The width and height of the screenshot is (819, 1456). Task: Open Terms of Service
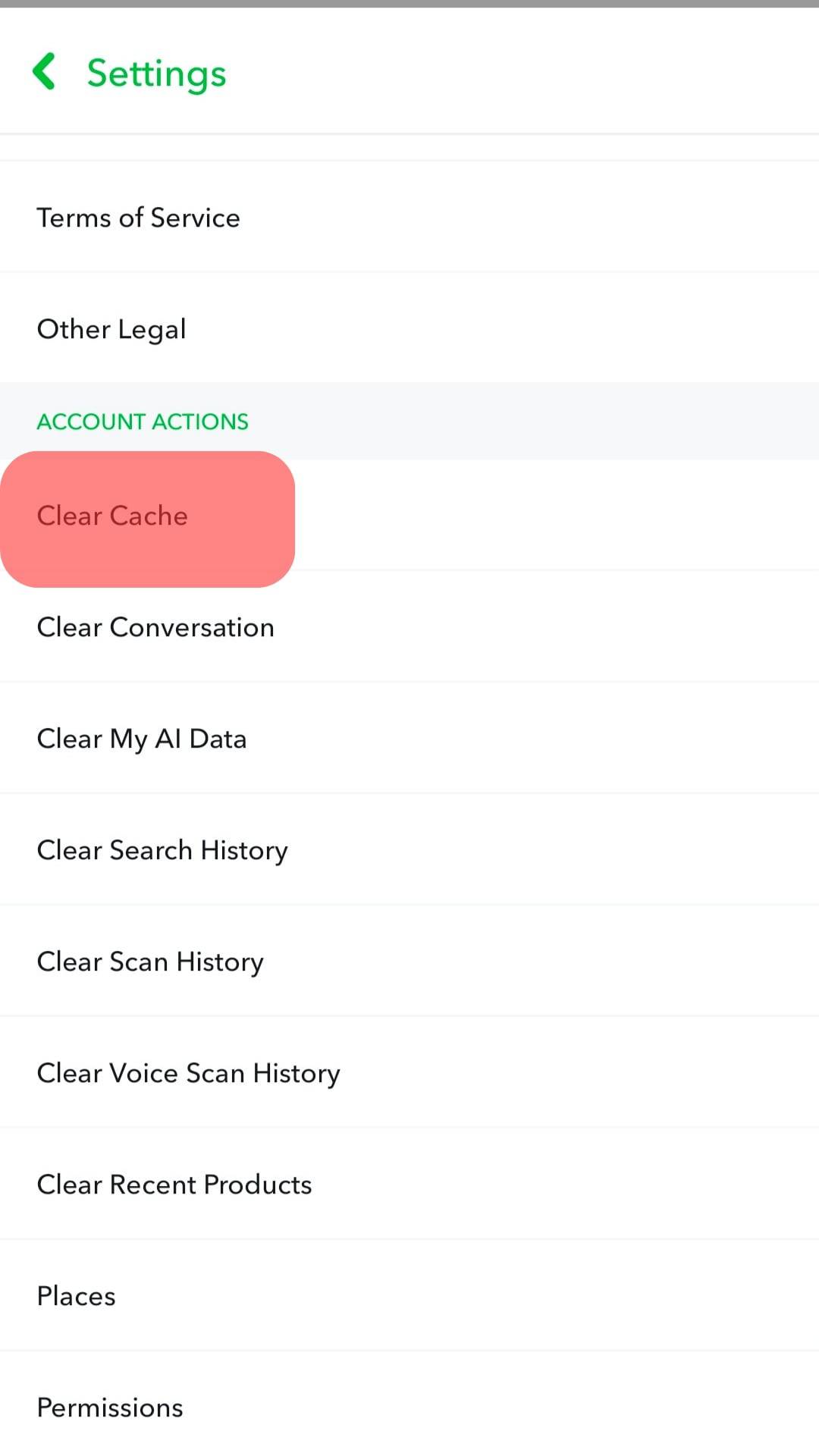(138, 218)
